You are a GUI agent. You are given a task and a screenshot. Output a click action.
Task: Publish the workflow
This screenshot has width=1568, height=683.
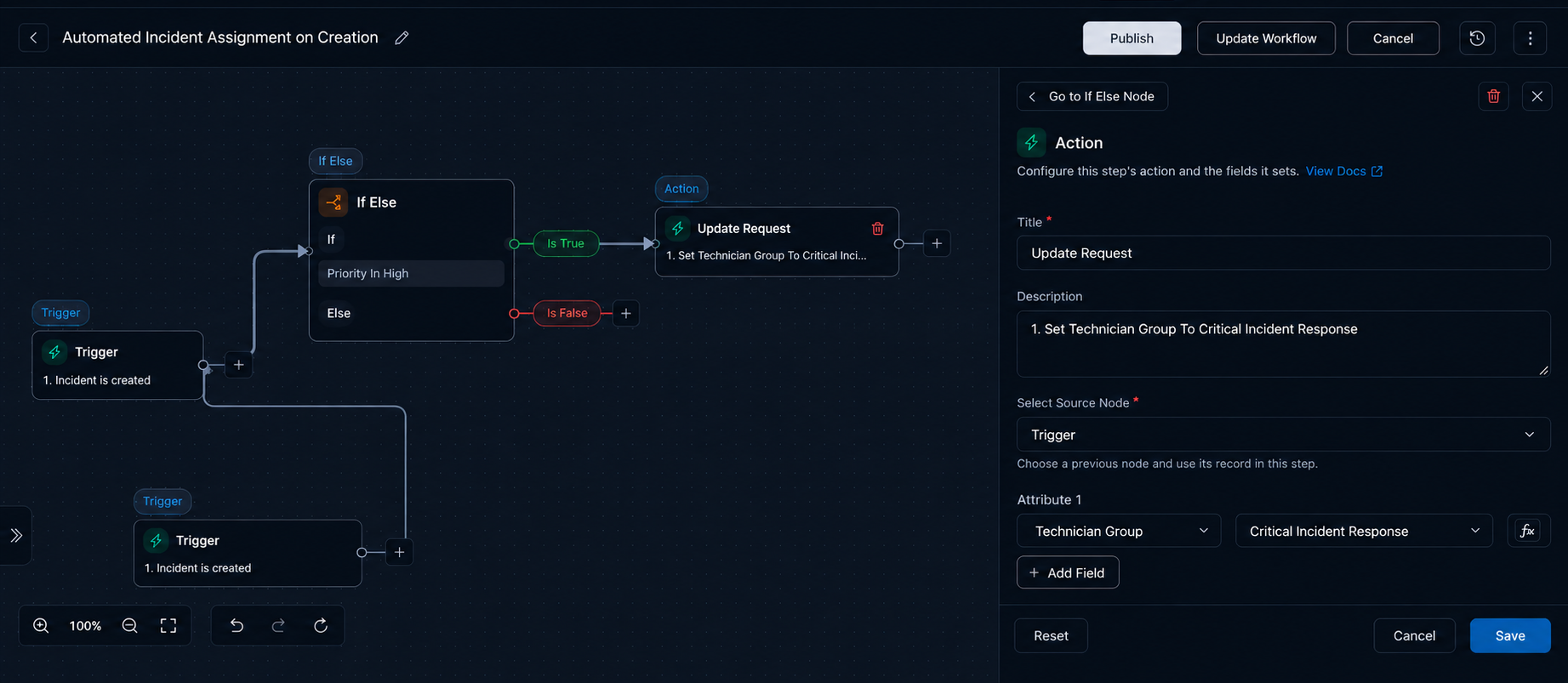click(1132, 38)
